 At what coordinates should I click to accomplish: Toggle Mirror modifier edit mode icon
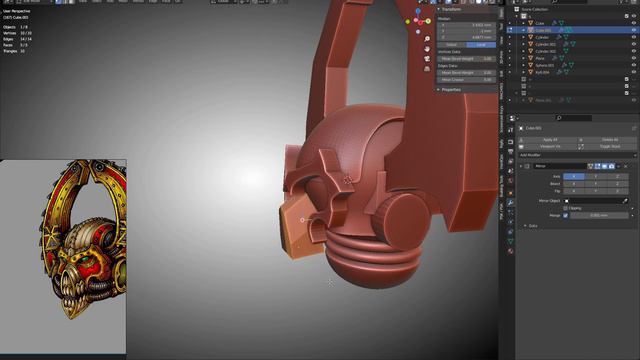tap(598, 166)
